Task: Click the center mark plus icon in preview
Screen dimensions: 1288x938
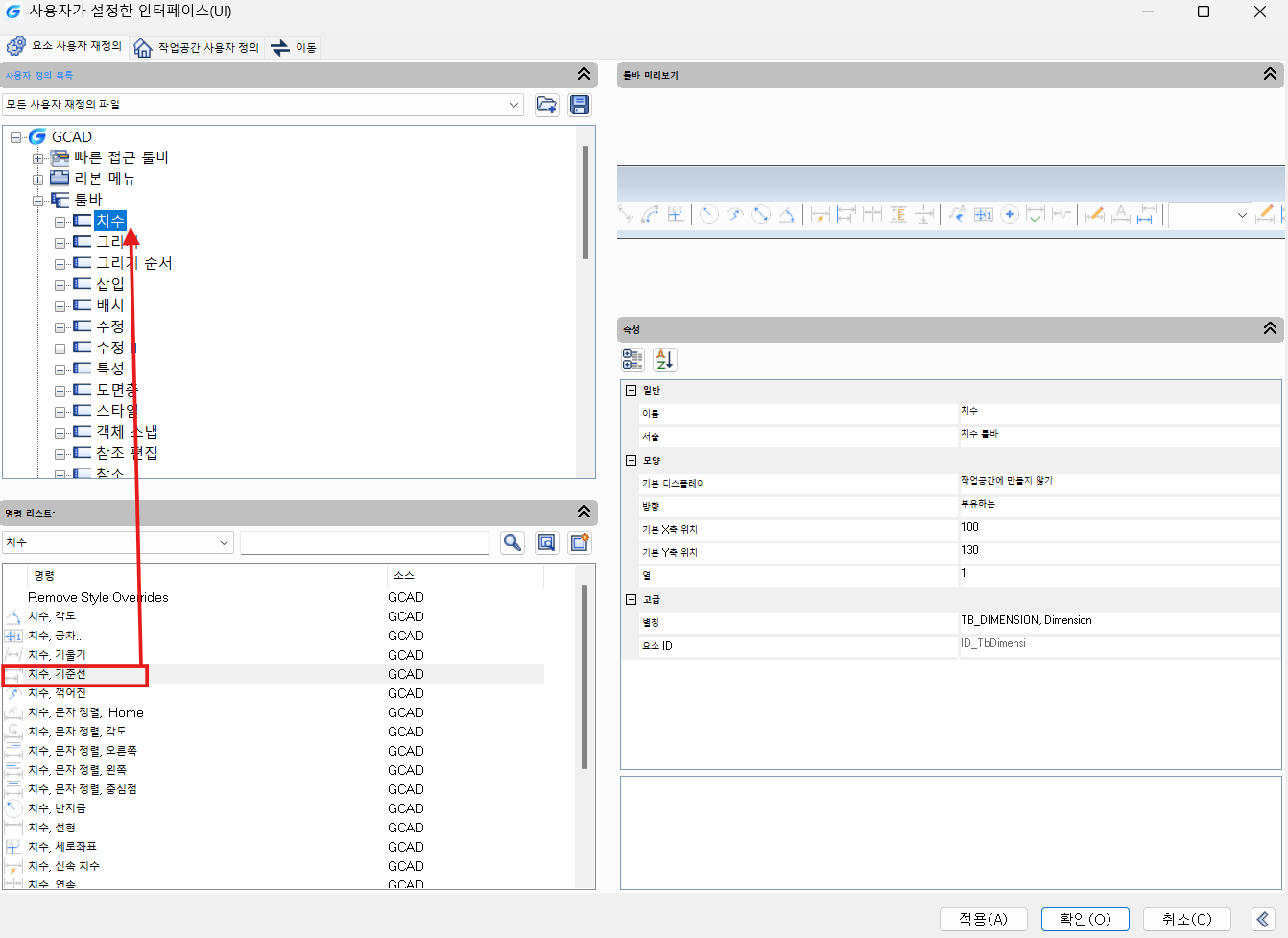Action: [x=1010, y=214]
